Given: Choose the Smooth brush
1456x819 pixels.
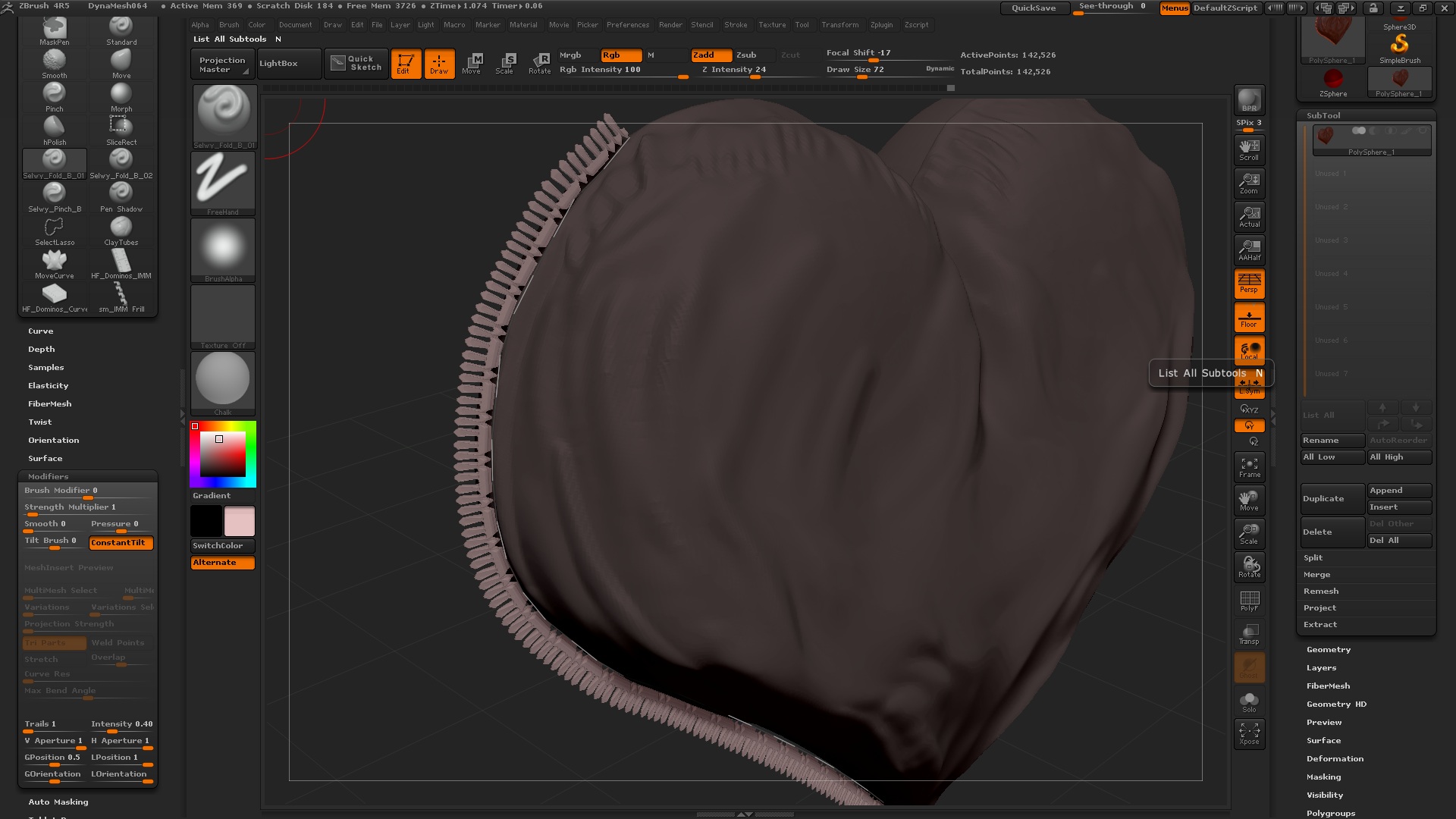Looking at the screenshot, I should point(54,64).
